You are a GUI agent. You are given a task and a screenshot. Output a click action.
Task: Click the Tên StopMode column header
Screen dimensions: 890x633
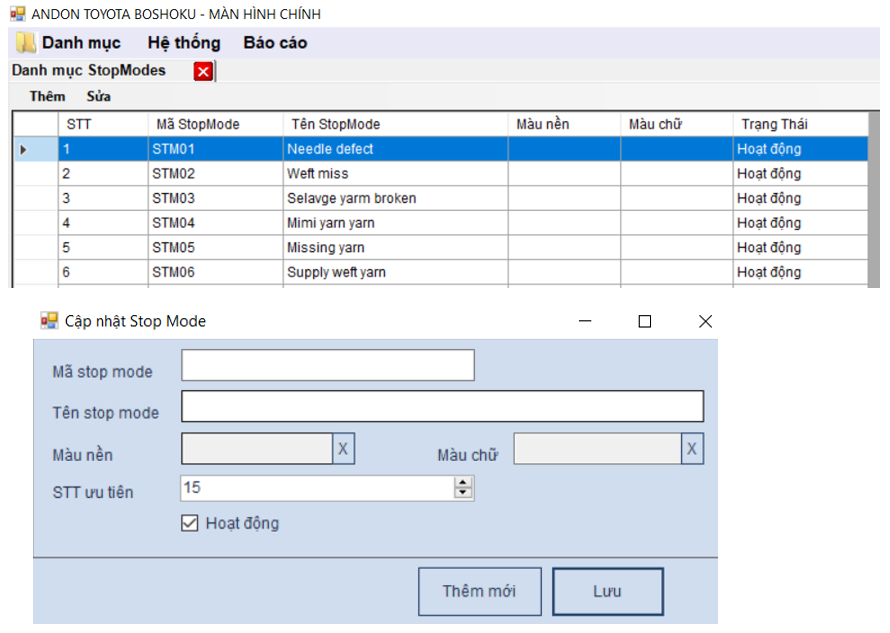coord(336,124)
